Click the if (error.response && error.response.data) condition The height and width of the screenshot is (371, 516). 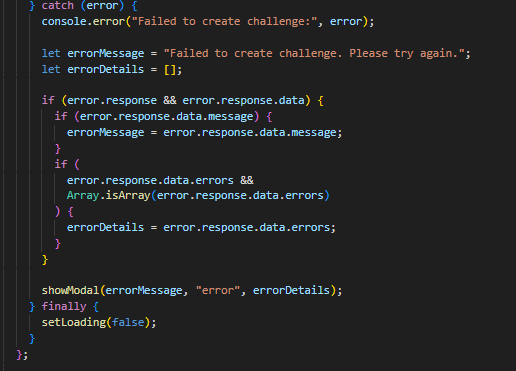[183, 100]
